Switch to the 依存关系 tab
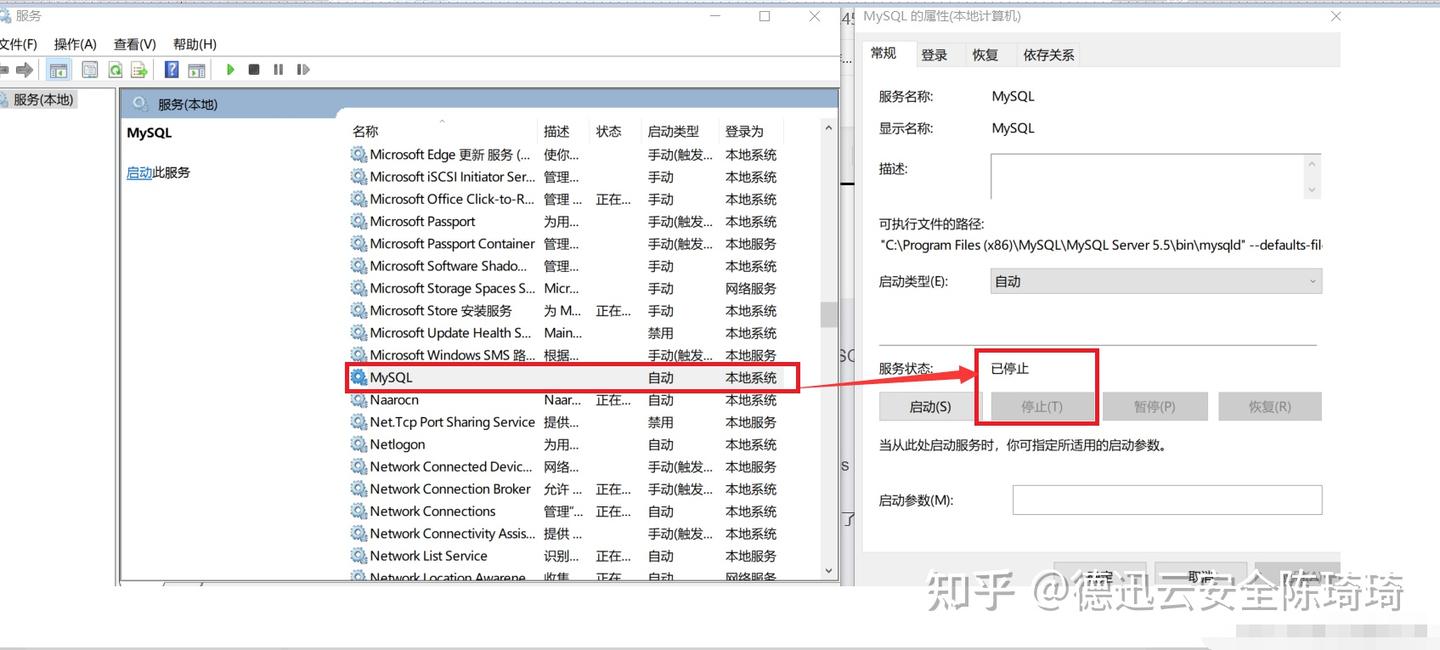 (1048, 54)
